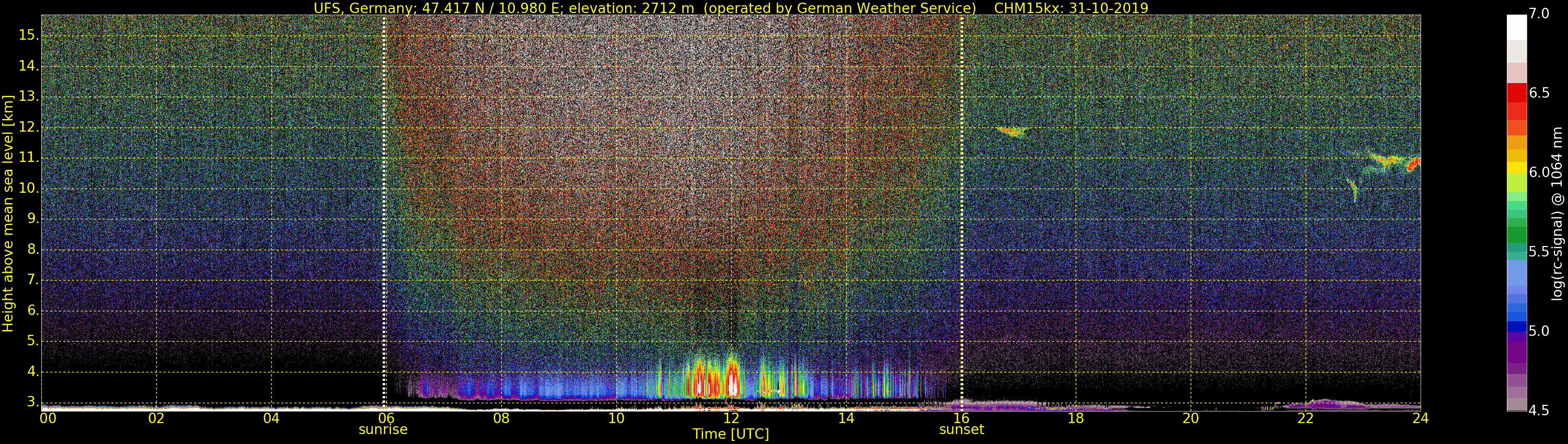Screen dimensions: 1568x444
Task: Click the '20' time tick label
Action: coord(1191,418)
